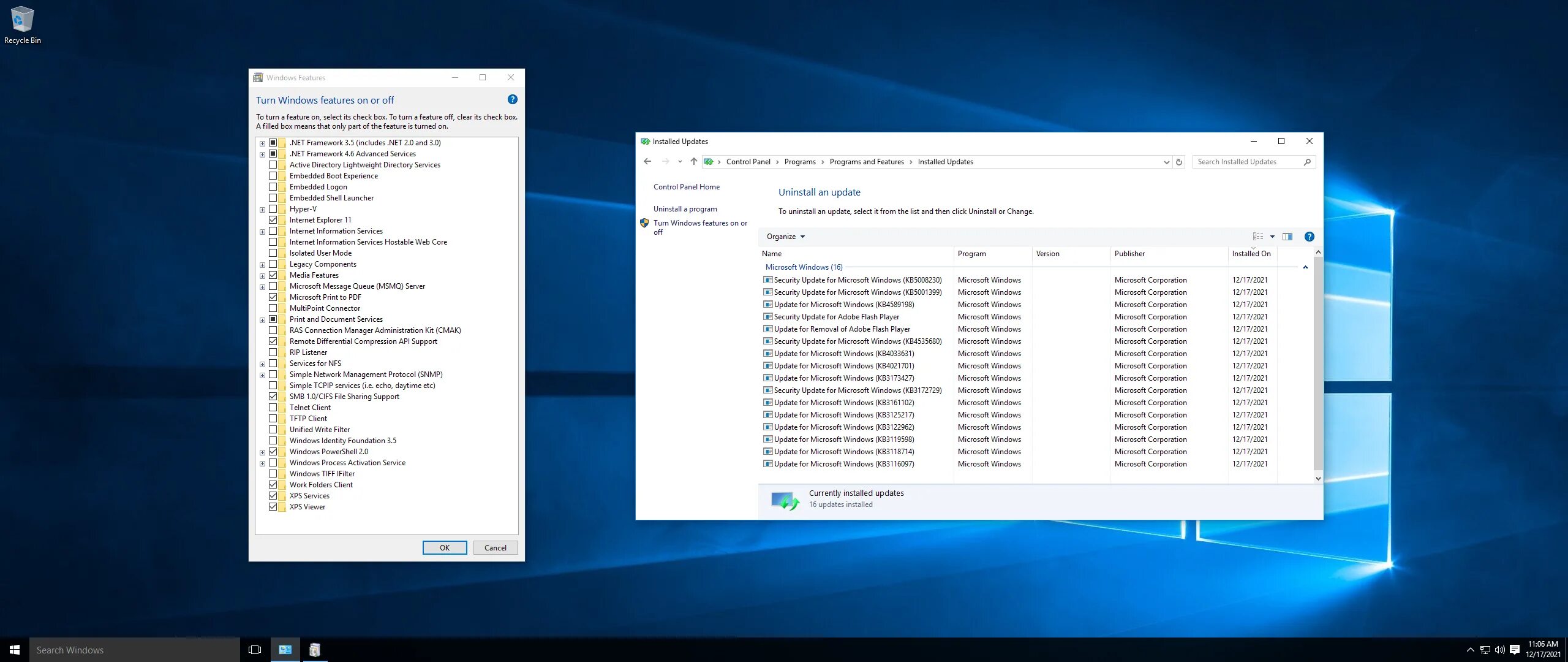Enable the Telnet Client checkbox
This screenshot has width=1568, height=662.
pos(273,407)
